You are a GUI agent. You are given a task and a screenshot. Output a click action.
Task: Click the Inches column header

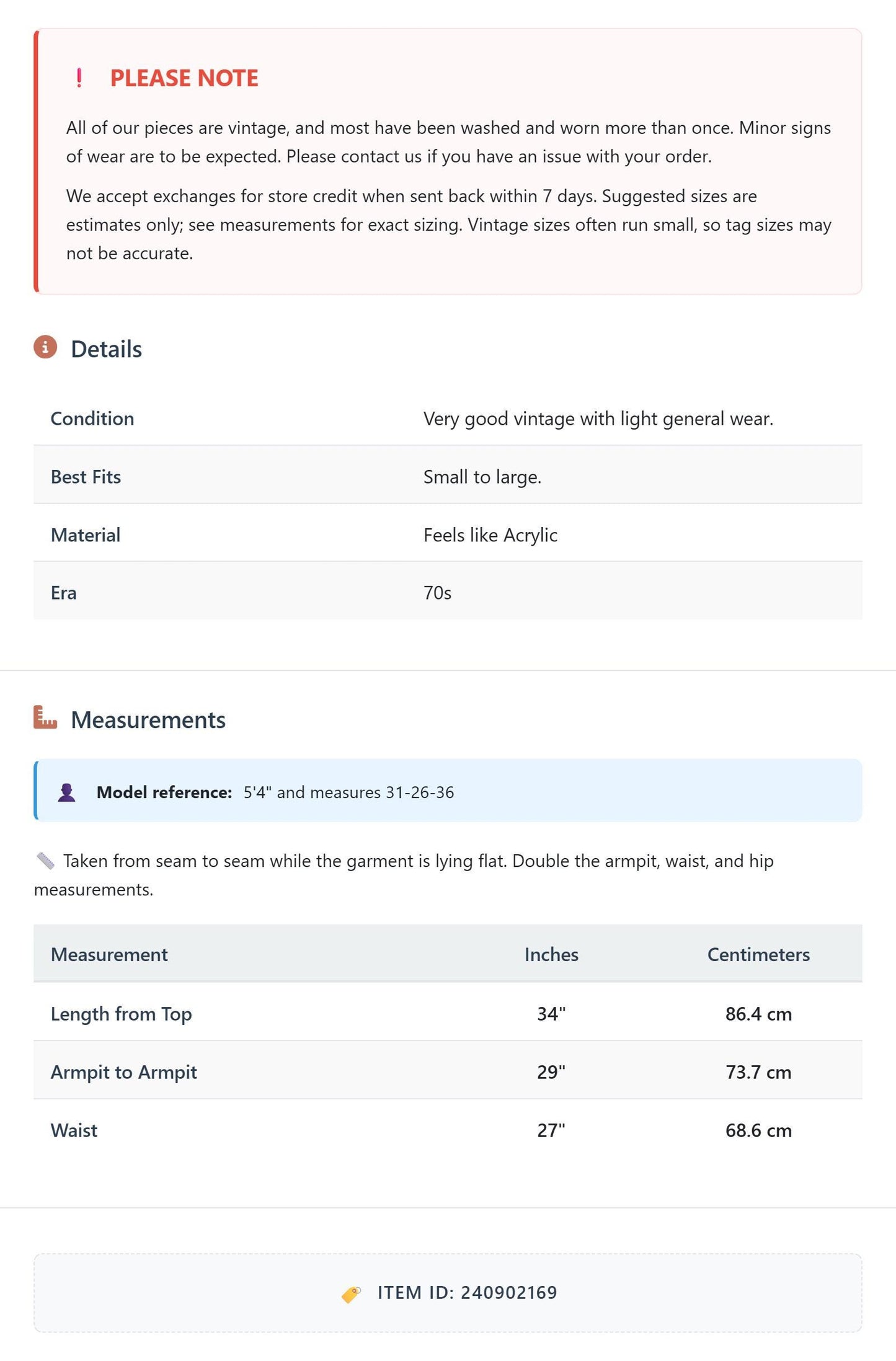click(551, 954)
